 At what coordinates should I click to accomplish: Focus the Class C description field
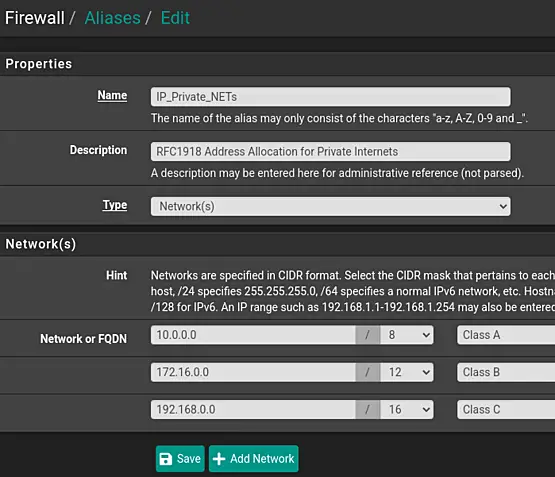coord(506,409)
